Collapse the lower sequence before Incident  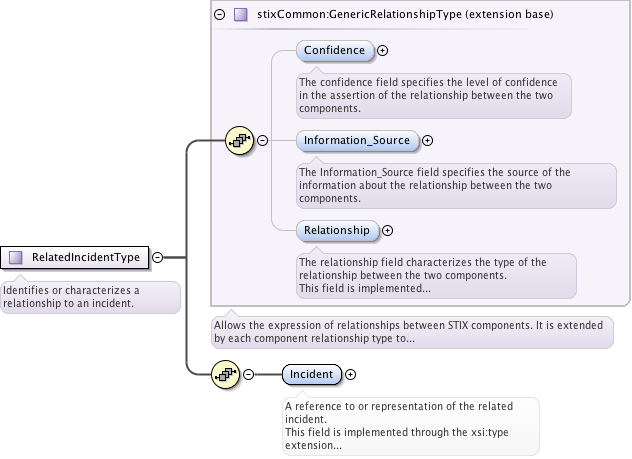[x=249, y=374]
